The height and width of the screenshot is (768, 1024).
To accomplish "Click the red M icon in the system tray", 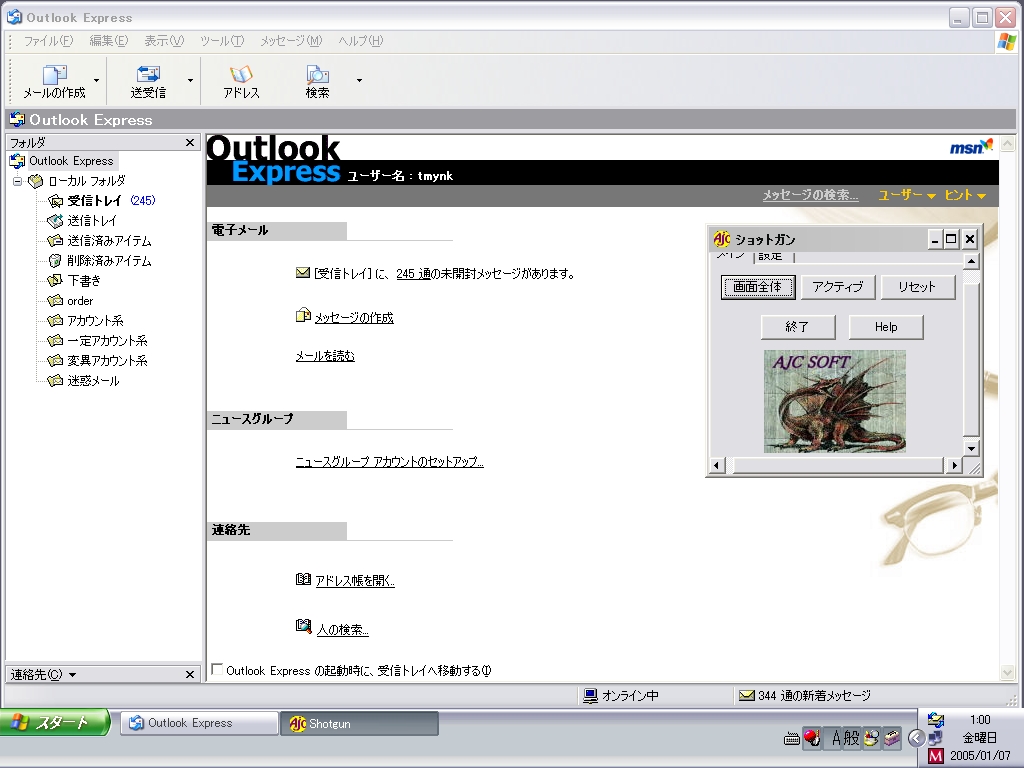I will 936,756.
